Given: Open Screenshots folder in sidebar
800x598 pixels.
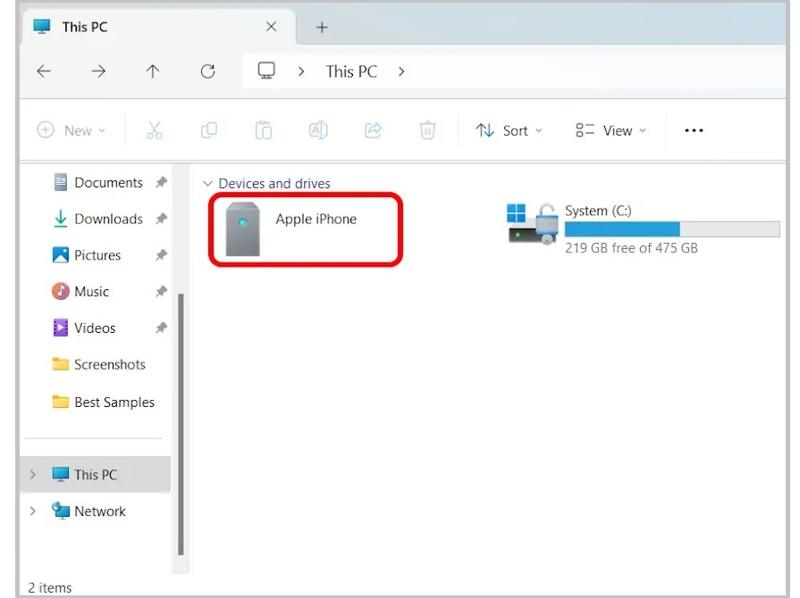Looking at the screenshot, I should pyautogui.click(x=99, y=364).
